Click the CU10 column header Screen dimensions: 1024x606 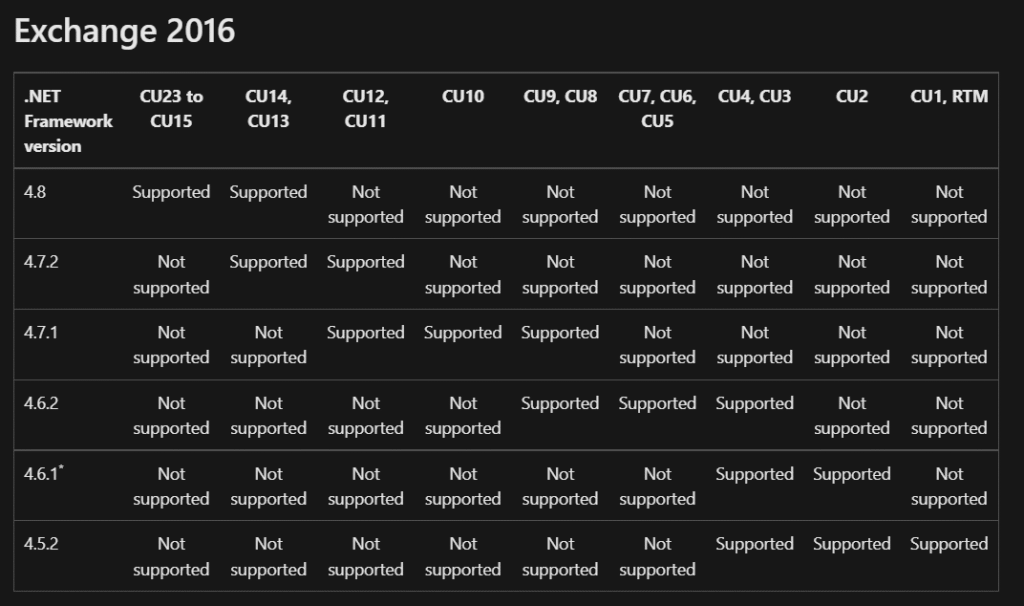coord(463,97)
